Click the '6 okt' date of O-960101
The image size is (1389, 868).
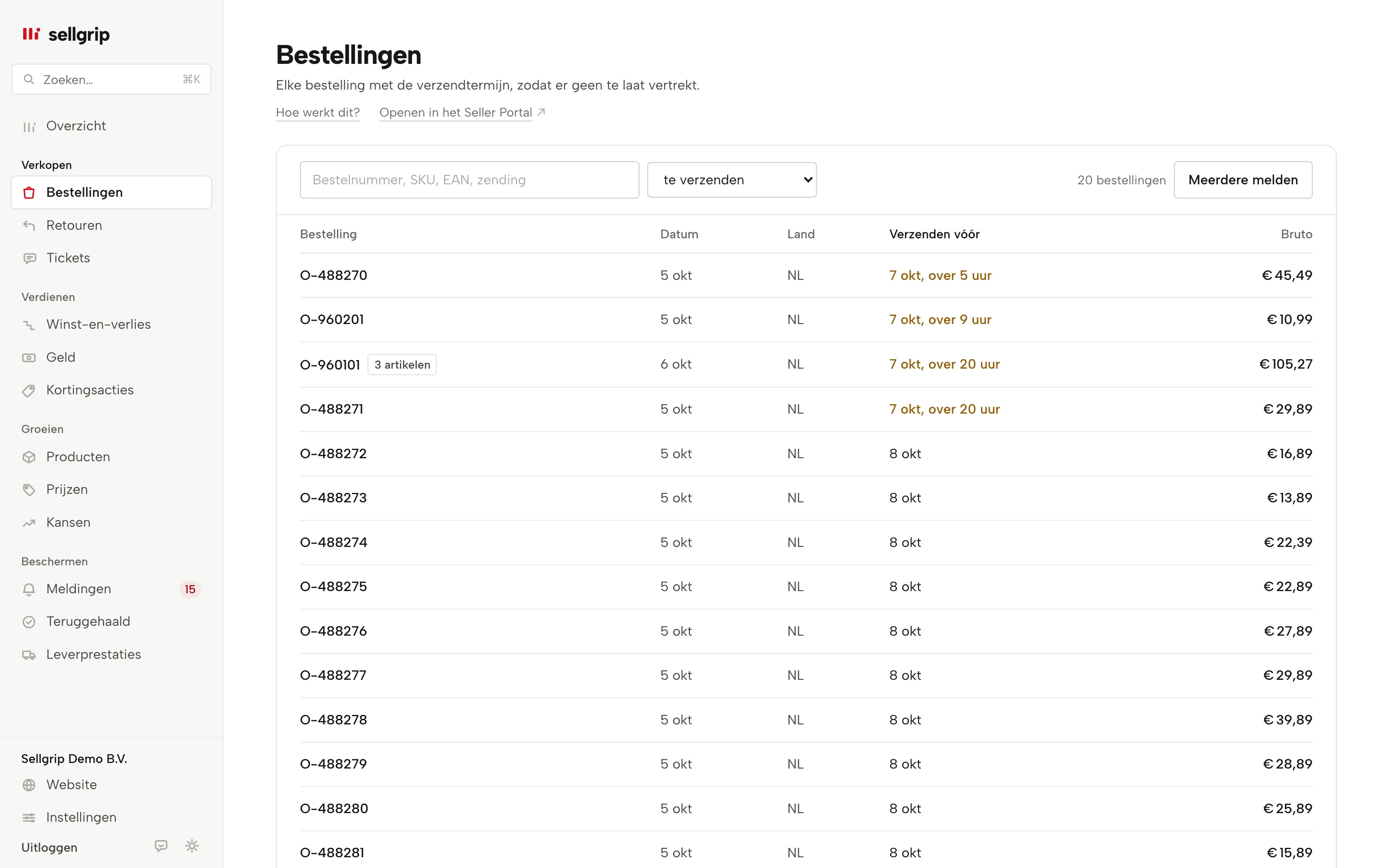click(676, 364)
